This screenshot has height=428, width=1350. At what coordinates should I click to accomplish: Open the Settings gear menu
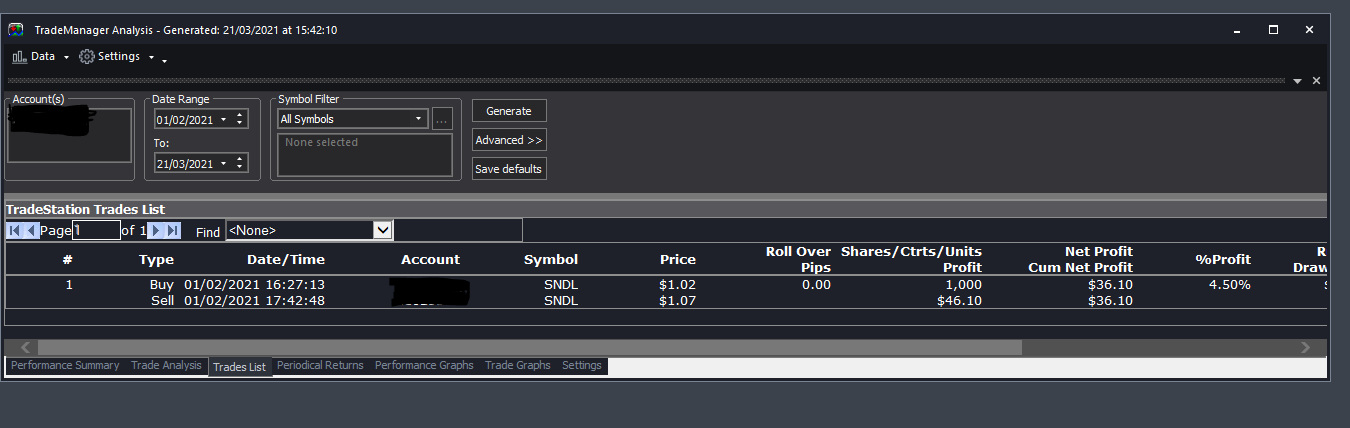pos(117,57)
